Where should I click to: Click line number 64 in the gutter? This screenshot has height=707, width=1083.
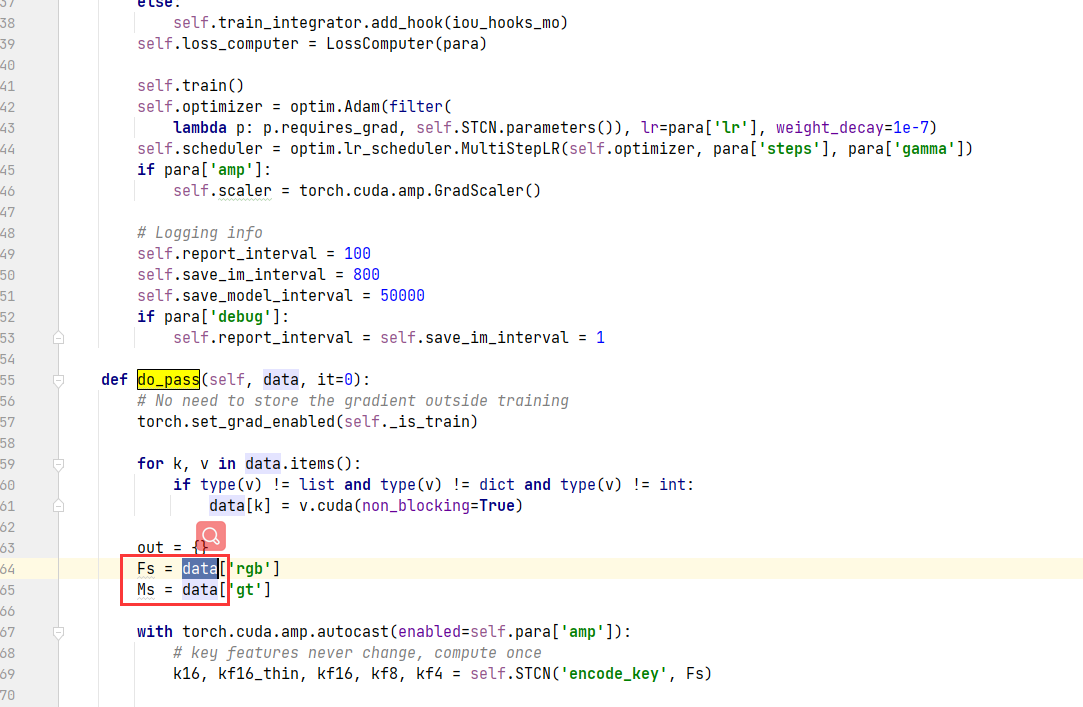[10, 568]
